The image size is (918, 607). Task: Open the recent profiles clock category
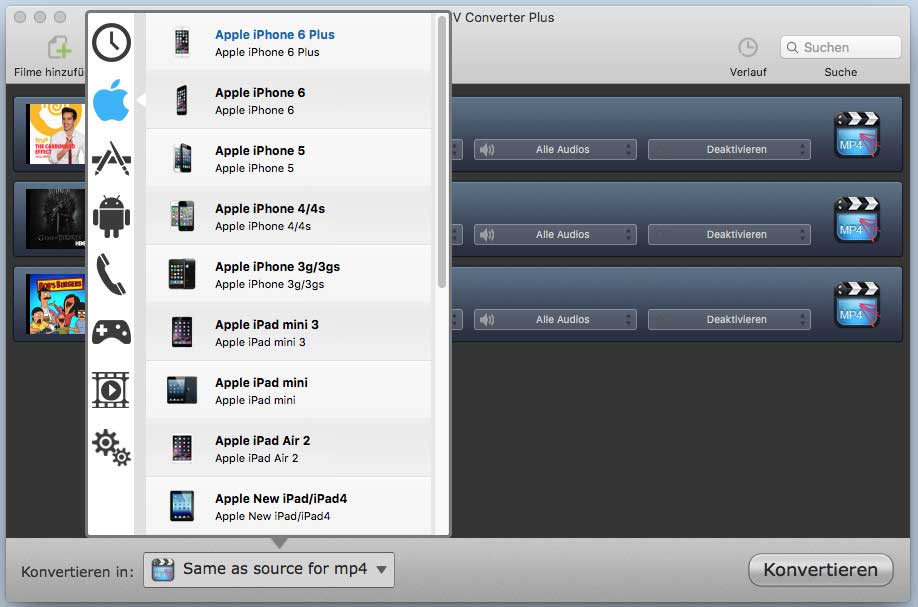[x=111, y=43]
